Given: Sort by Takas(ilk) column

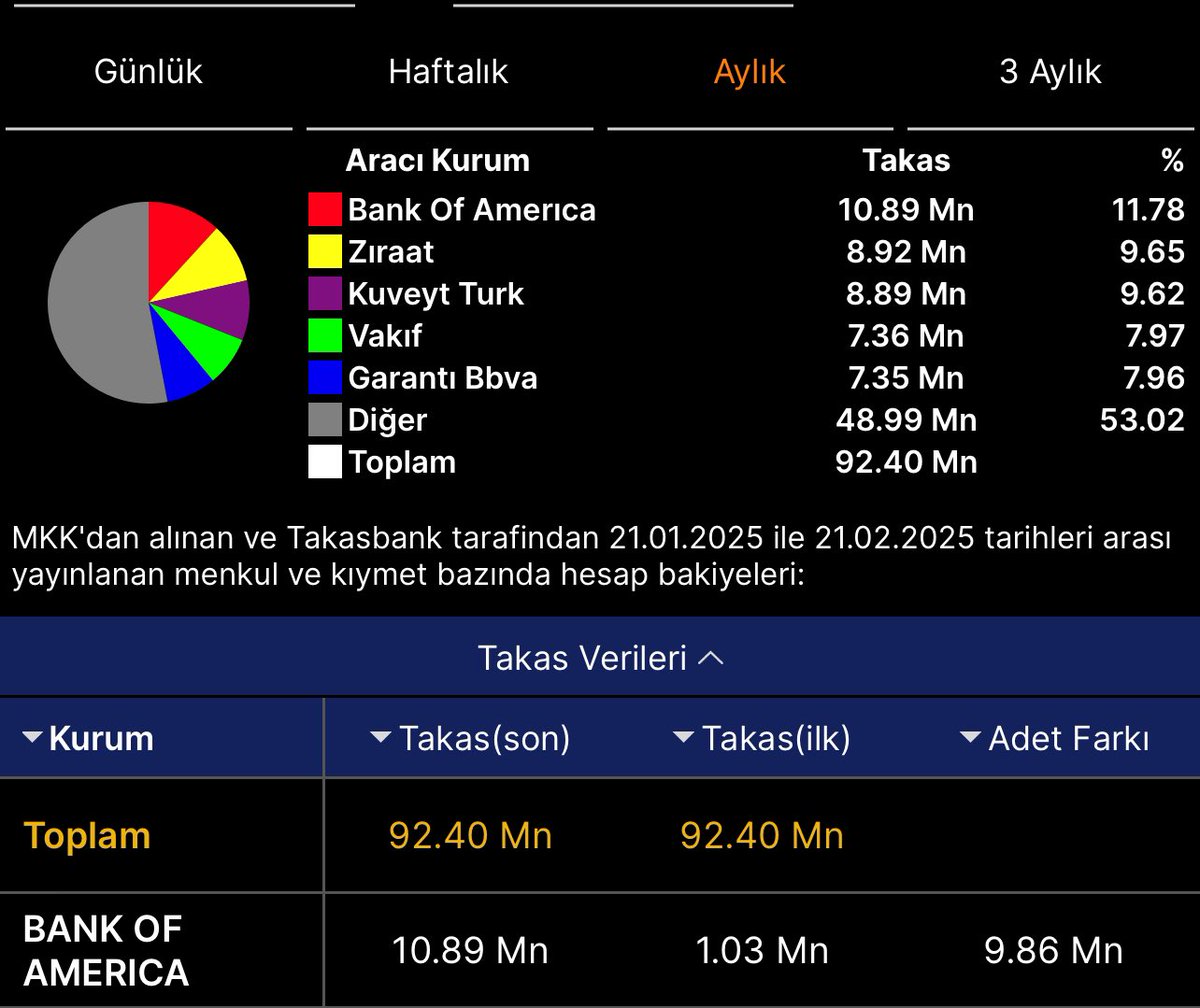Looking at the screenshot, I should [x=763, y=739].
